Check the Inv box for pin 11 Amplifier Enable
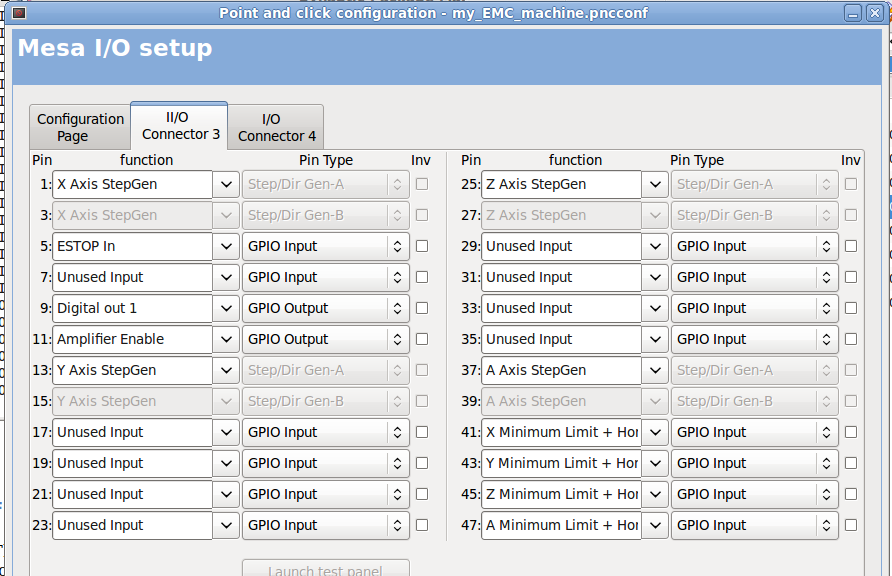The image size is (892, 576). coord(422,339)
